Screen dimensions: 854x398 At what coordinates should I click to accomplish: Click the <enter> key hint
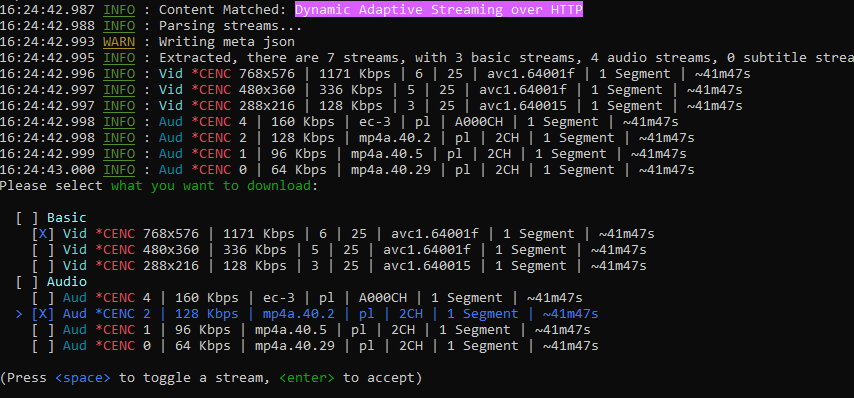tap(307, 378)
